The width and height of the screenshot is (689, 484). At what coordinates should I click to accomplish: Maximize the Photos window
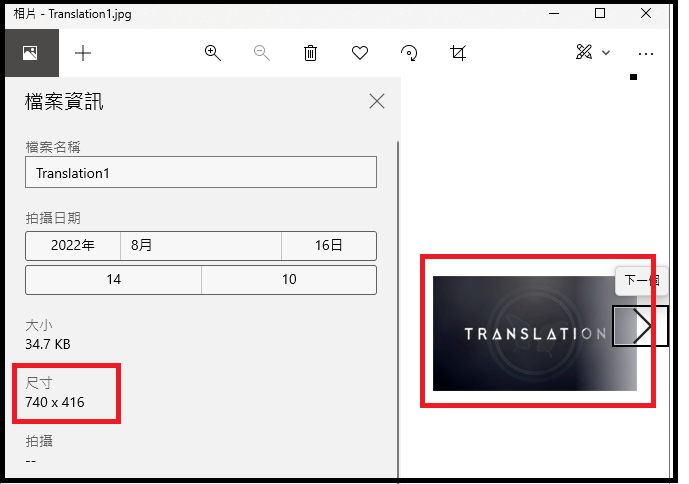pyautogui.click(x=600, y=13)
